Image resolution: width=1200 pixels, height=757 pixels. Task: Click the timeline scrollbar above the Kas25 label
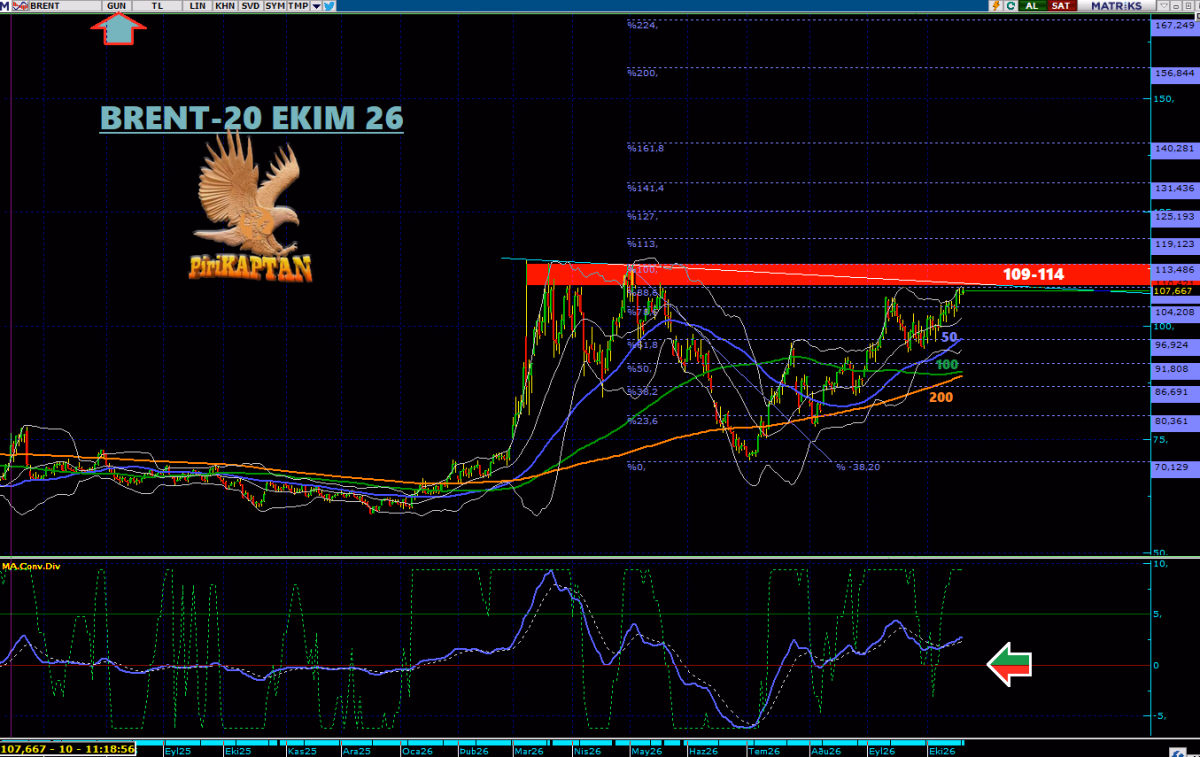pyautogui.click(x=300, y=743)
